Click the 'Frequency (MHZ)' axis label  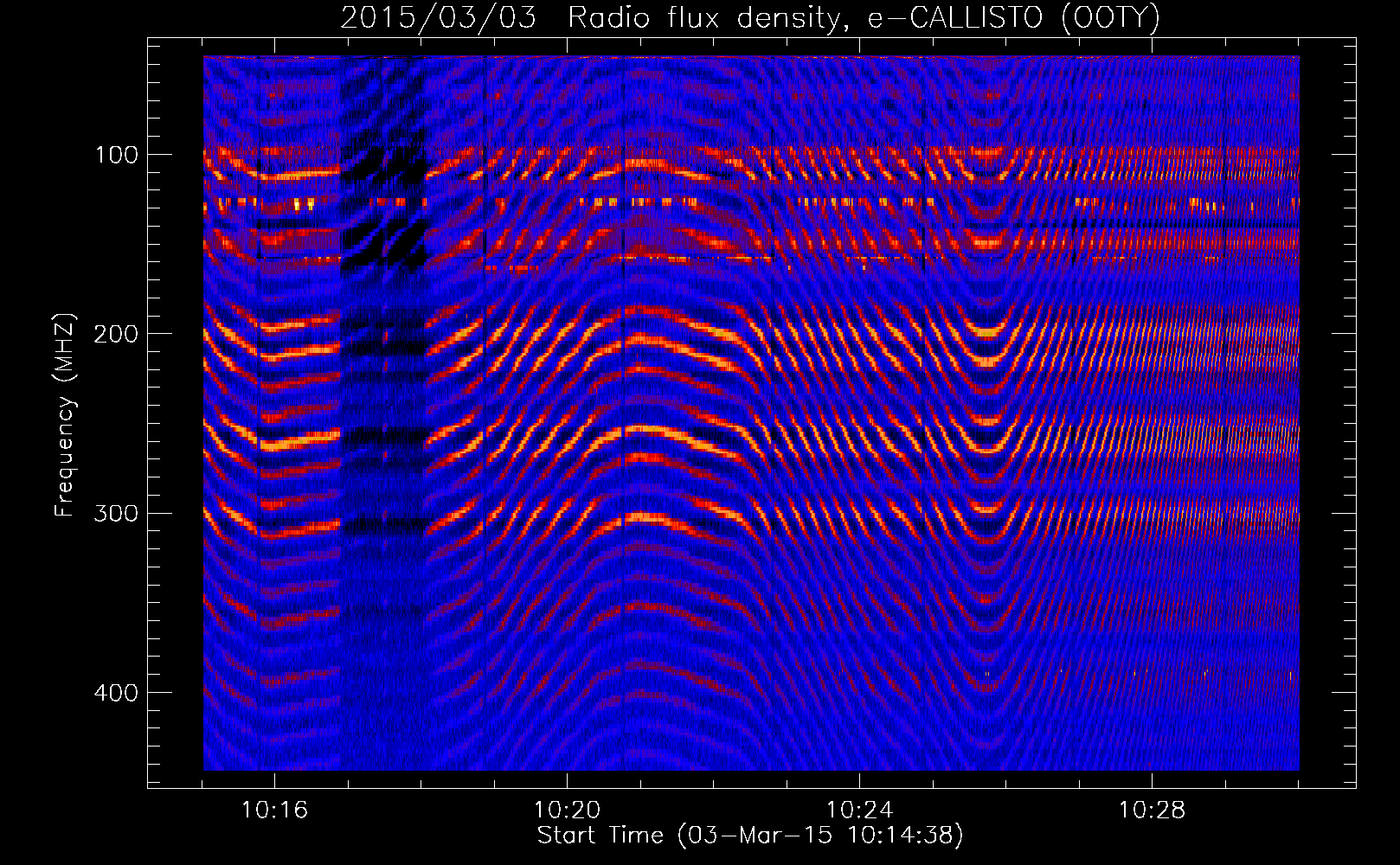65,414
